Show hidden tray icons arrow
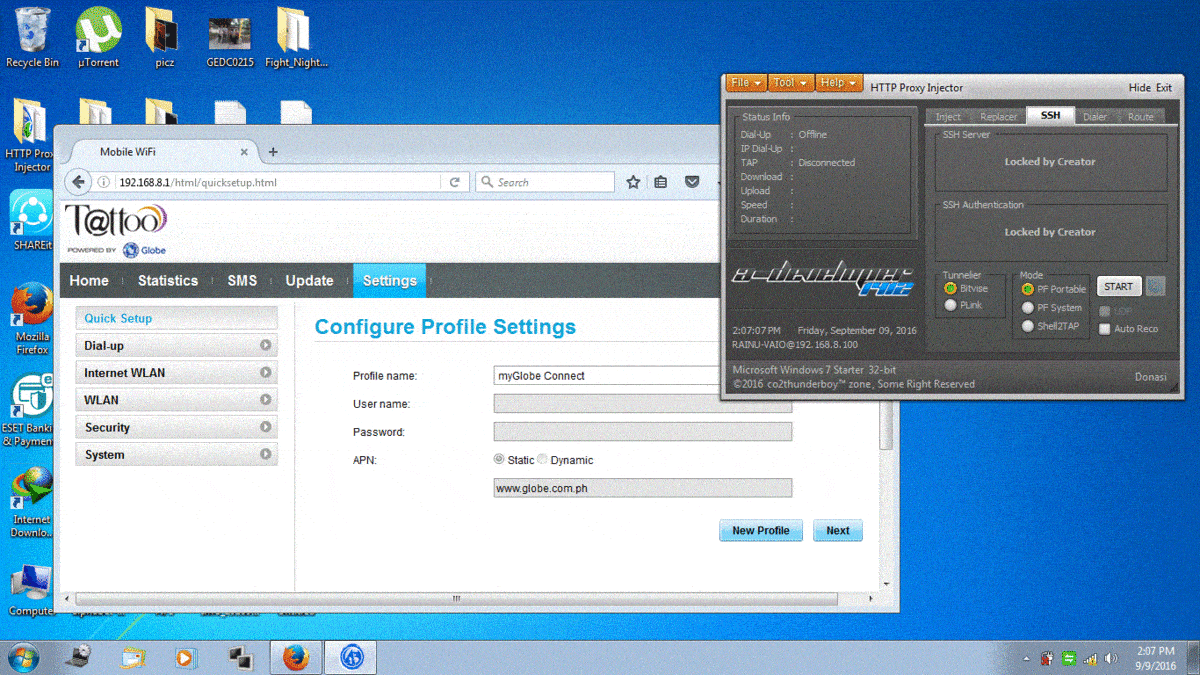 click(1027, 659)
